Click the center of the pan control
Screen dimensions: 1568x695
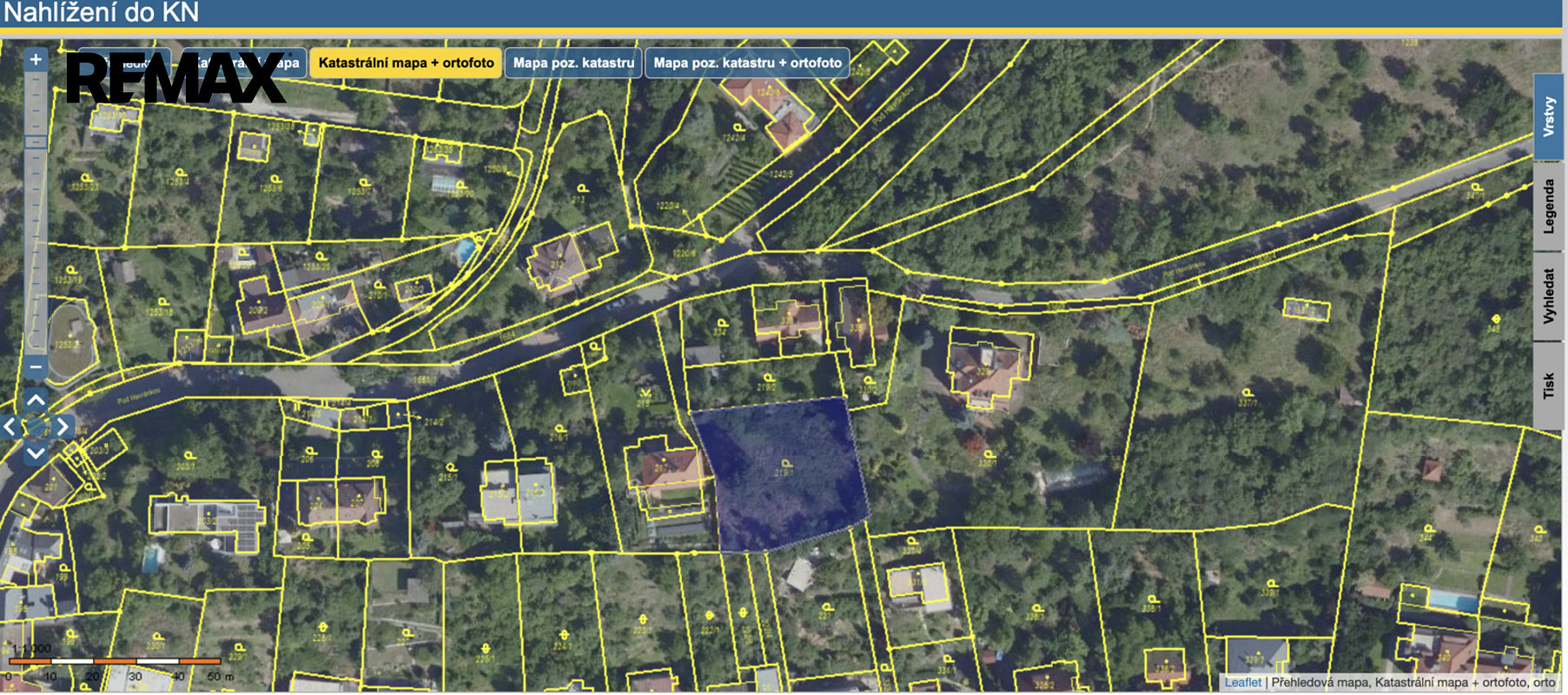[x=36, y=427]
